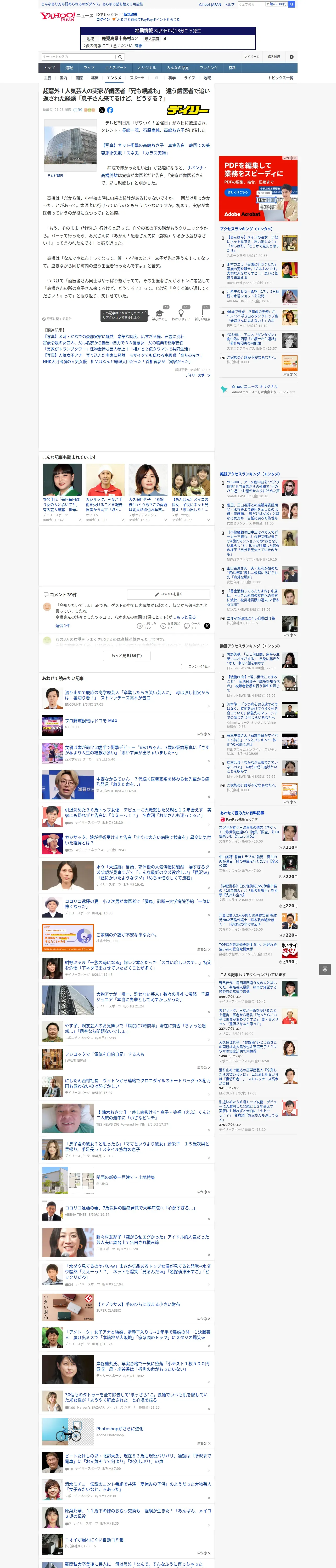The width and height of the screenshot is (336, 1568).
Task: Open 購入履歴 link
Action: [274, 57]
